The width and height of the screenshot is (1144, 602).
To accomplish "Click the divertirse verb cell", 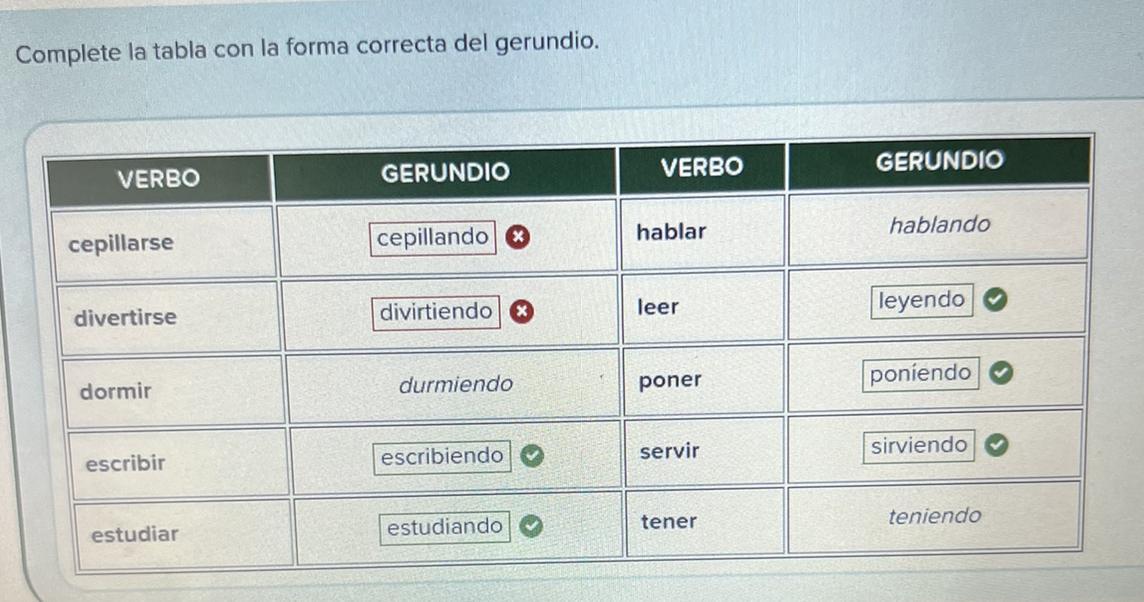I will (169, 318).
